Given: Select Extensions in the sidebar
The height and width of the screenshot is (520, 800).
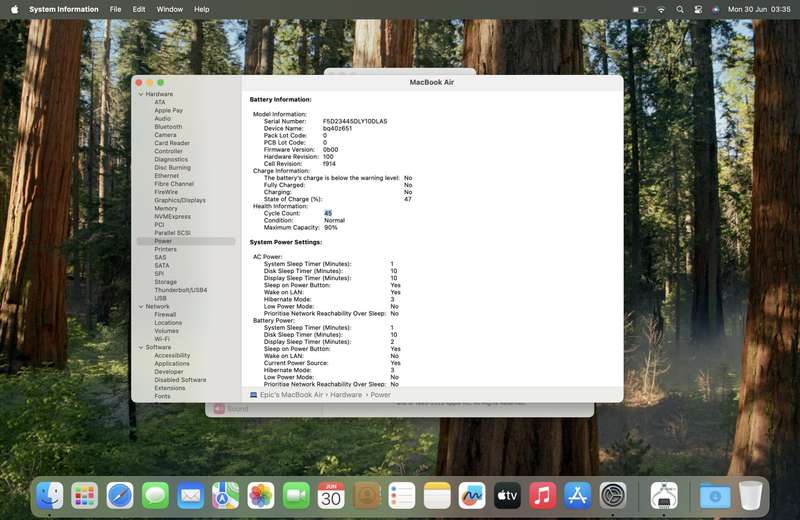Looking at the screenshot, I should point(170,388).
